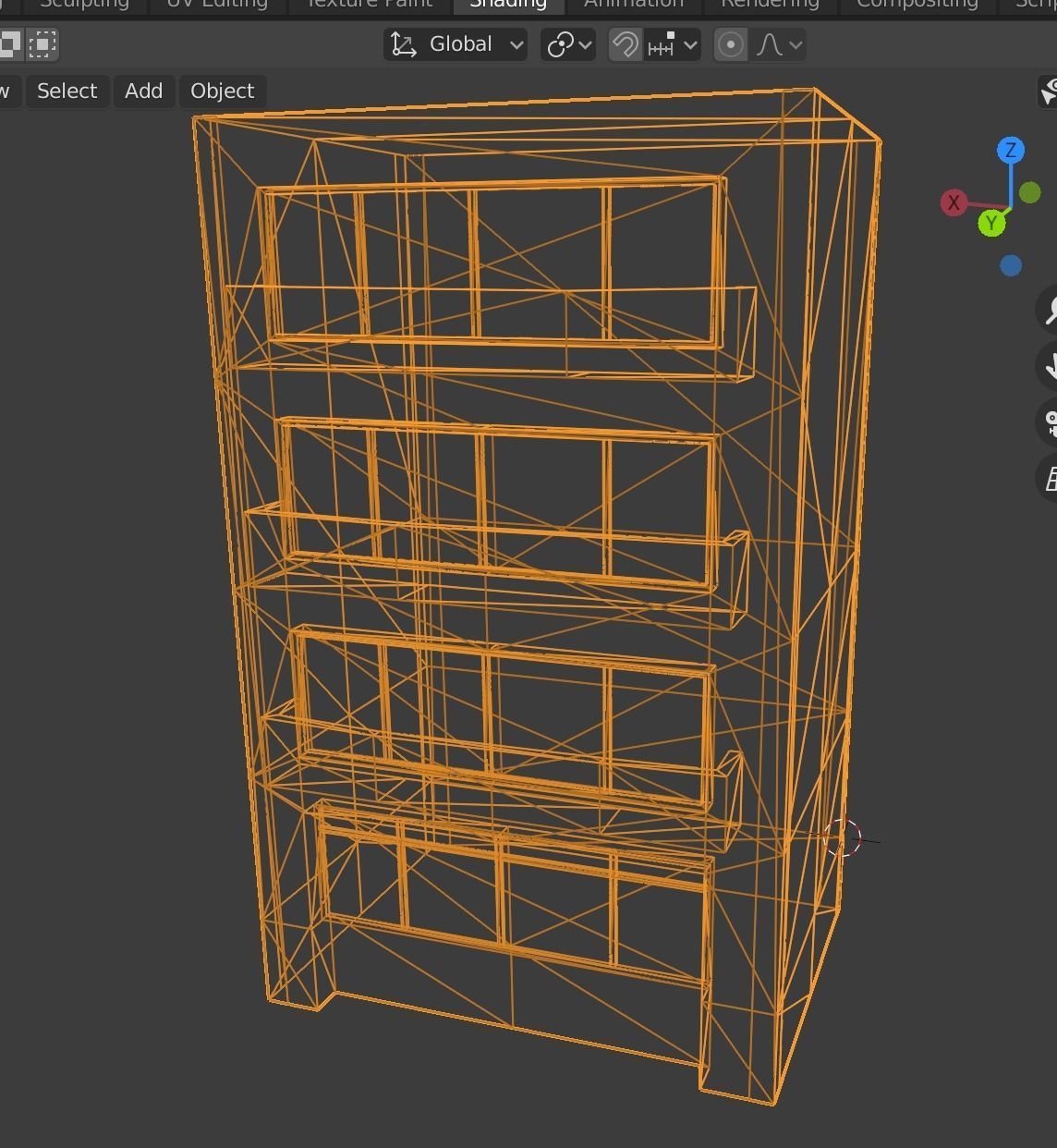Click the Z axis on the gizmo
This screenshot has height=1148, width=1057.
pos(1011,150)
